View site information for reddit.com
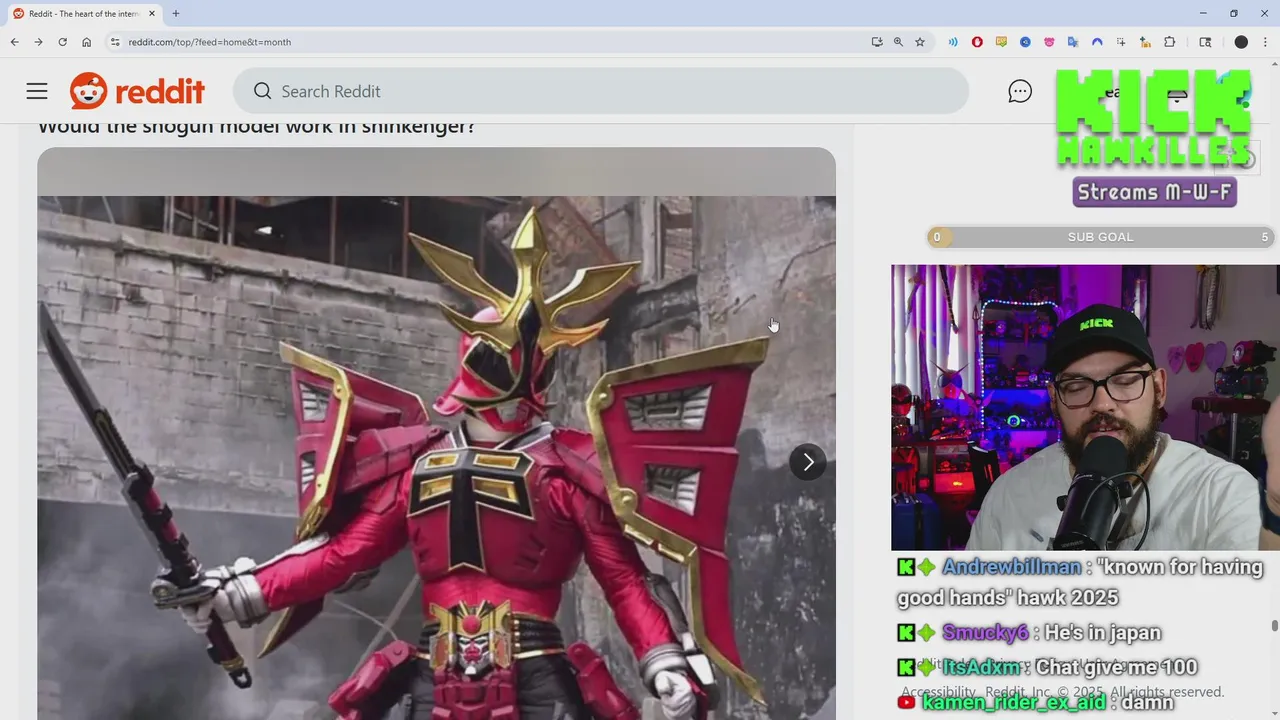This screenshot has height=720, width=1280. click(115, 42)
